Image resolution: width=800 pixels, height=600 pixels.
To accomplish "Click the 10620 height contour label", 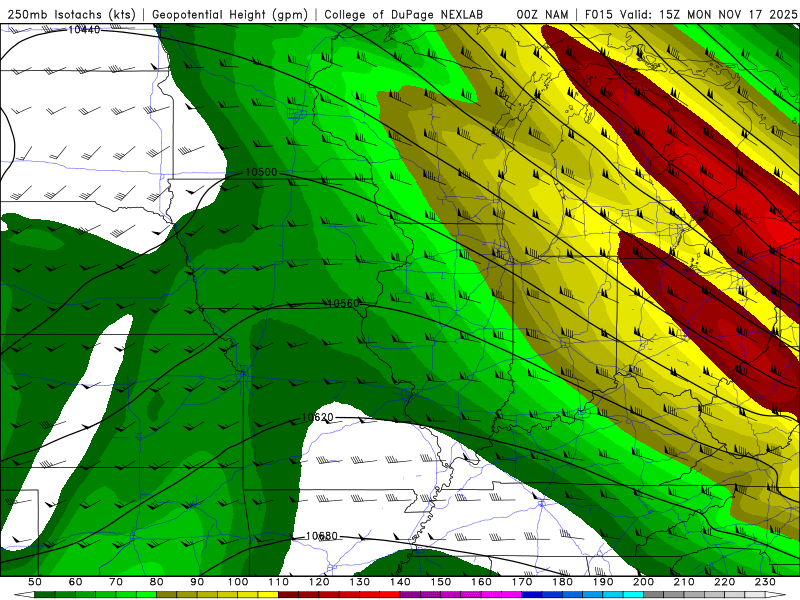I will (x=317, y=417).
